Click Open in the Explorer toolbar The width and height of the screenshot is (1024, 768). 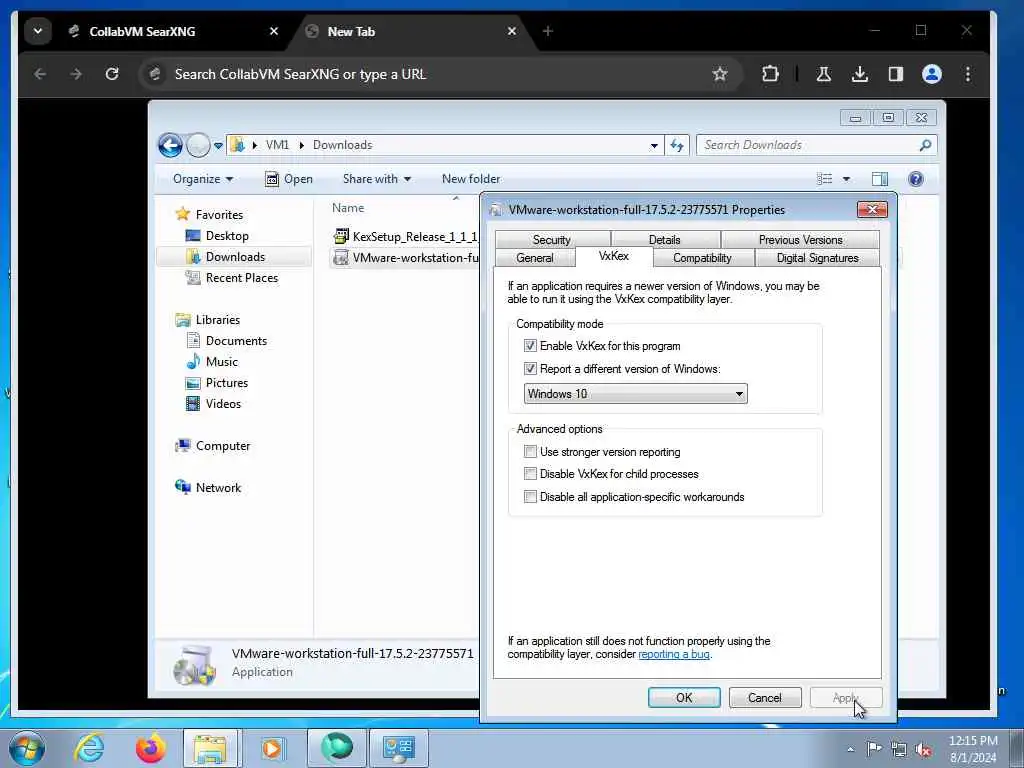[x=289, y=179]
